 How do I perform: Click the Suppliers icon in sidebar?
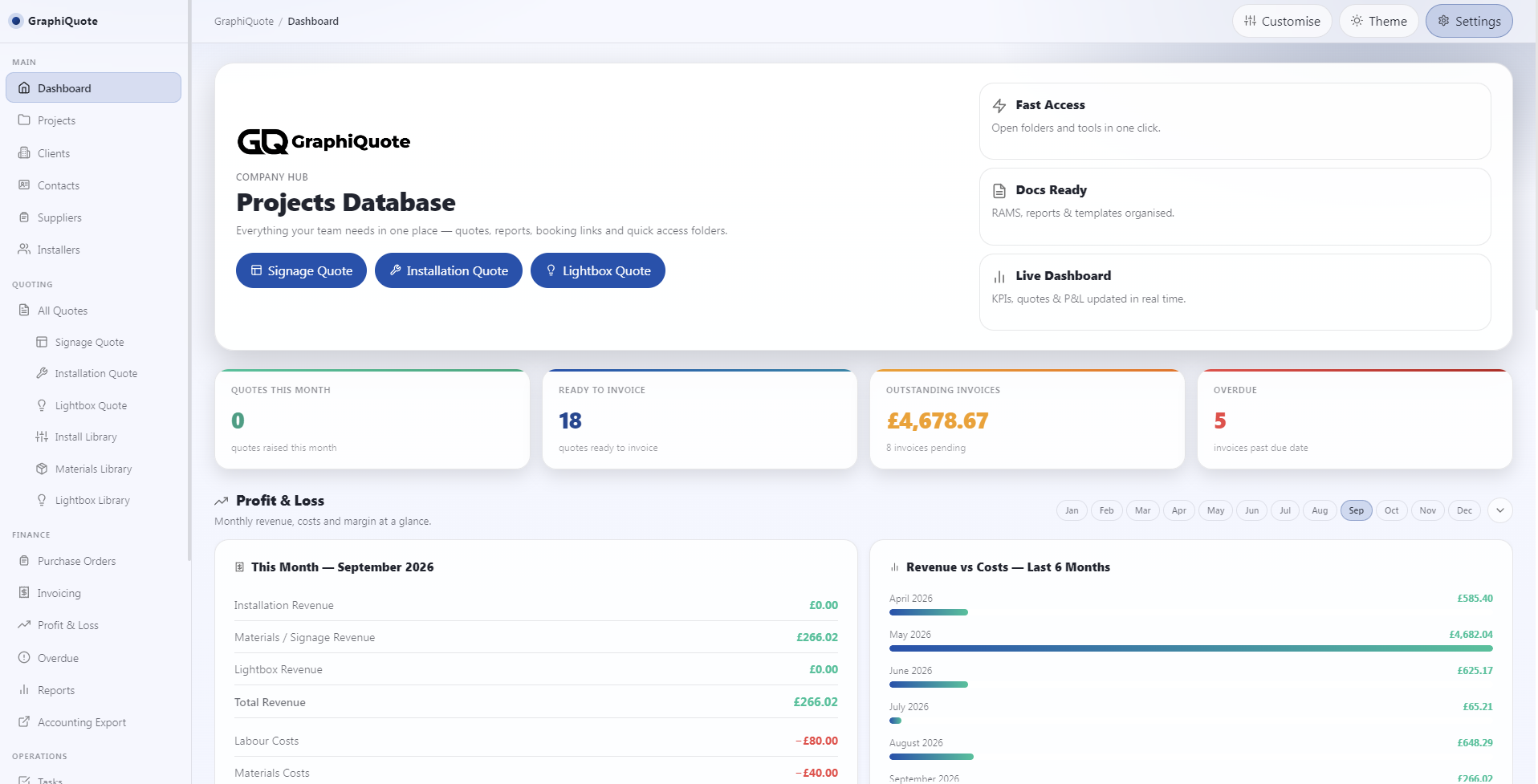point(24,217)
